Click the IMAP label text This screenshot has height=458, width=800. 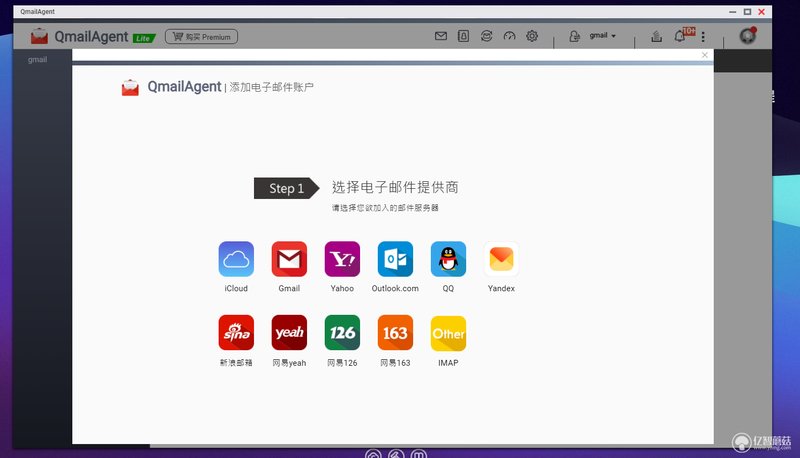click(x=448, y=363)
